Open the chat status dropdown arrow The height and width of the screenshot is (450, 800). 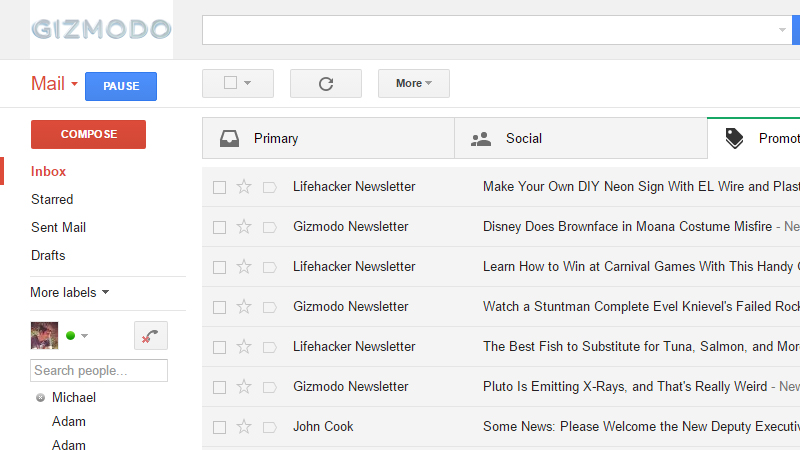[85, 336]
